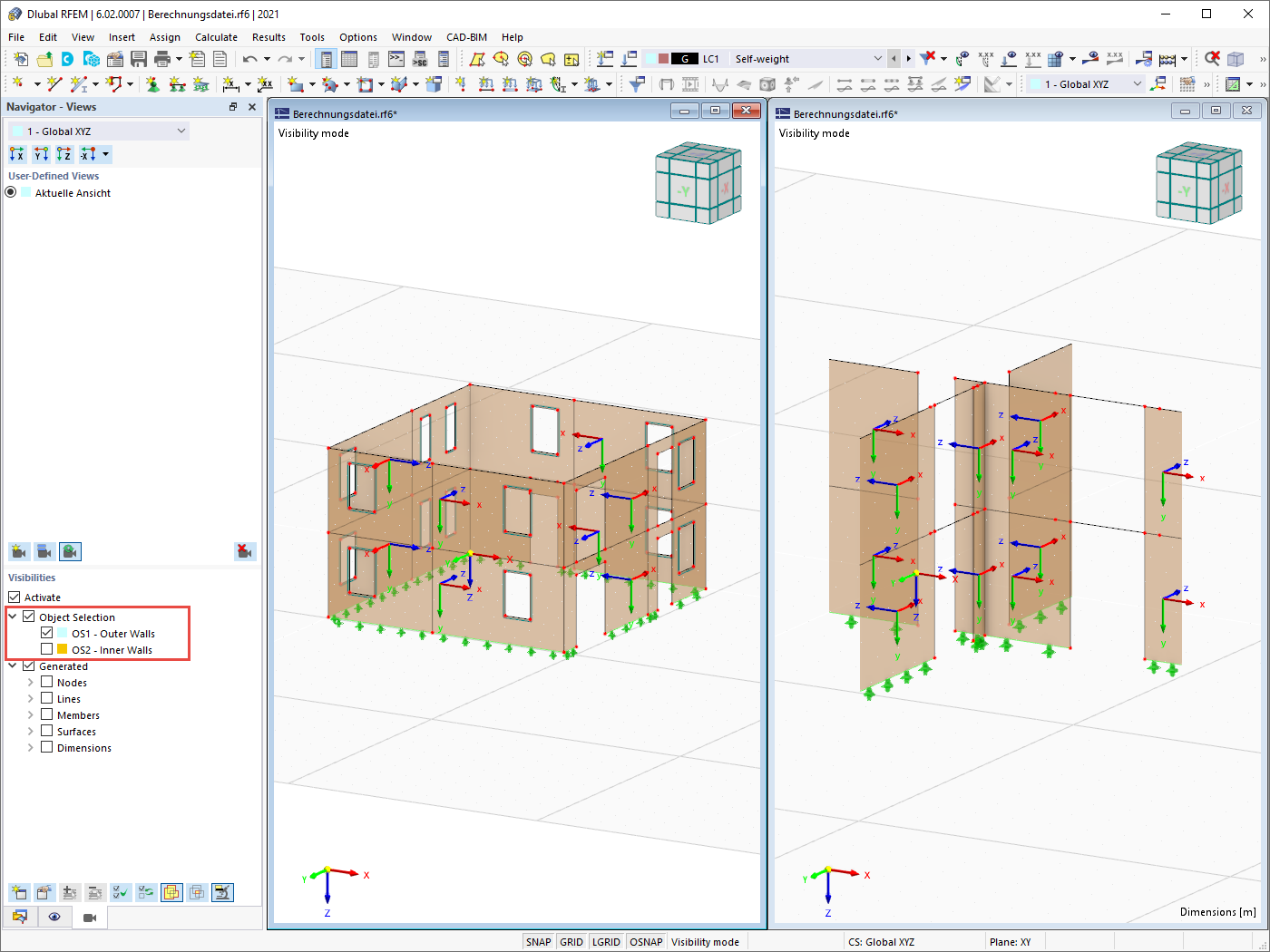Image resolution: width=1270 pixels, height=952 pixels.
Task: Collapse the Object Selection tree node
Action: pos(13,617)
